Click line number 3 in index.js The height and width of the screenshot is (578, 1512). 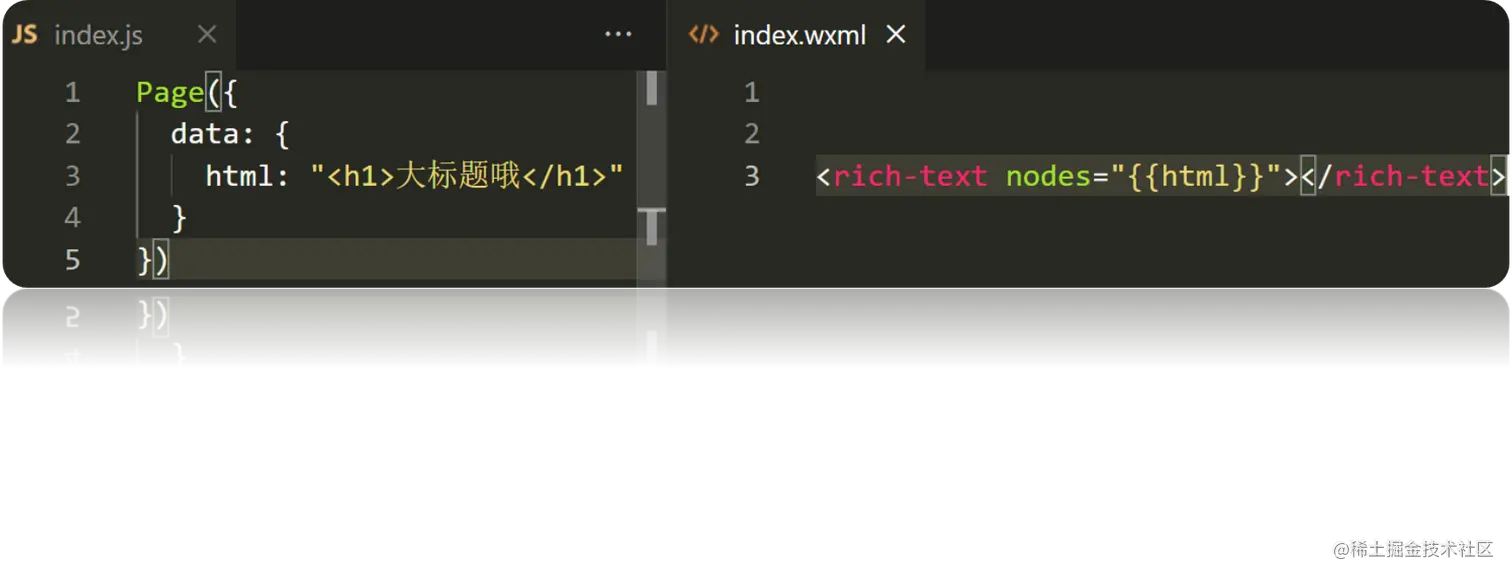click(x=72, y=177)
